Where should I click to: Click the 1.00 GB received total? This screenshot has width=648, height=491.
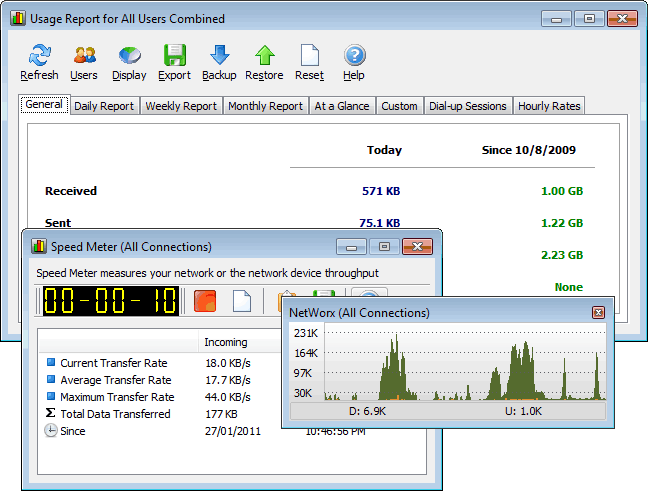pos(562,191)
